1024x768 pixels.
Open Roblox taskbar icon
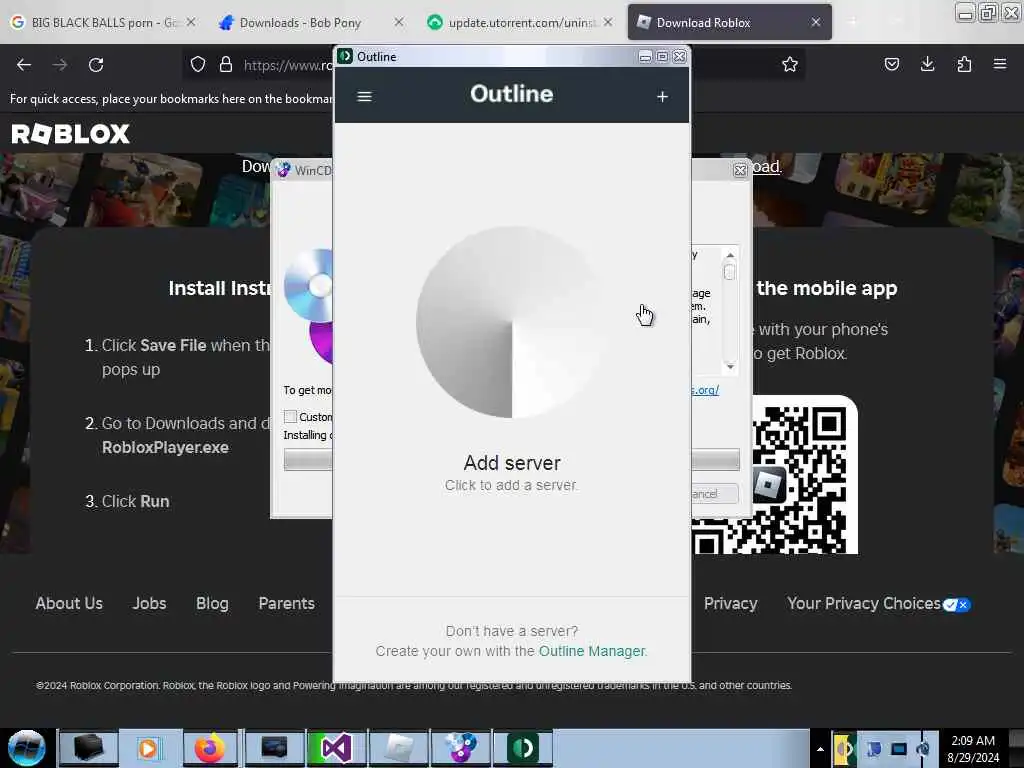point(398,748)
